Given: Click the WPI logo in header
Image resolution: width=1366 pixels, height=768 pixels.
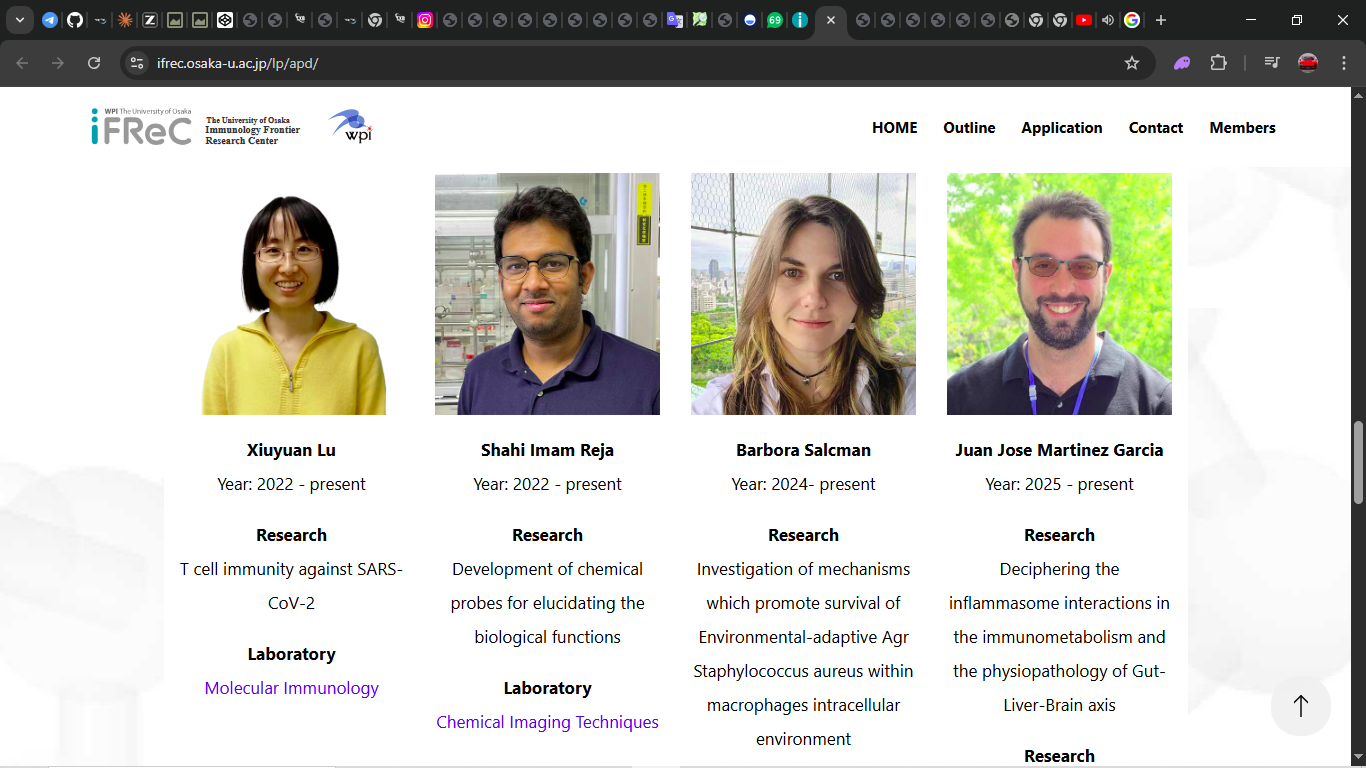Looking at the screenshot, I should 351,126.
